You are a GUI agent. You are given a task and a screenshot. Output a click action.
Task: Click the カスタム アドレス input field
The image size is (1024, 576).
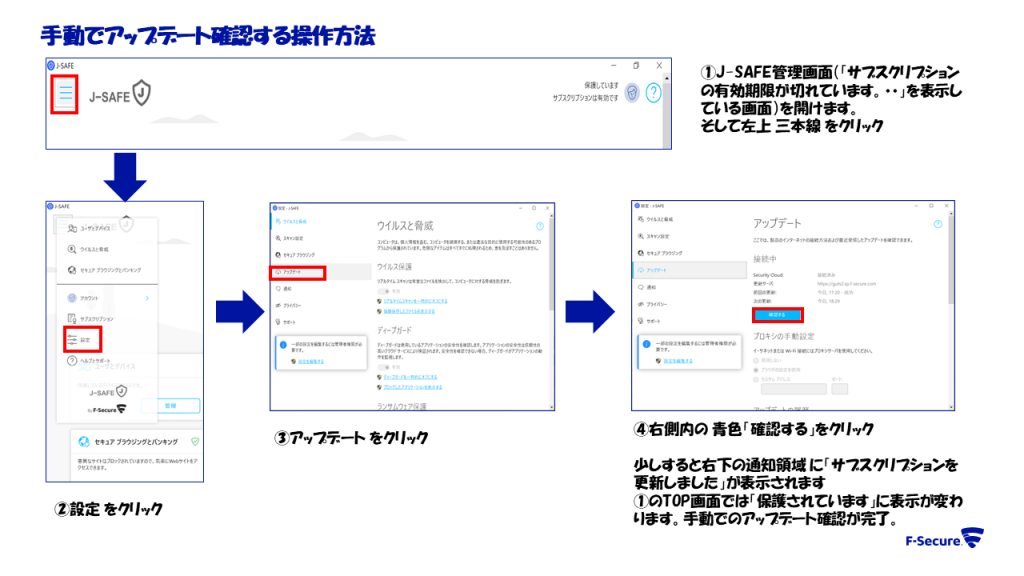click(x=793, y=389)
